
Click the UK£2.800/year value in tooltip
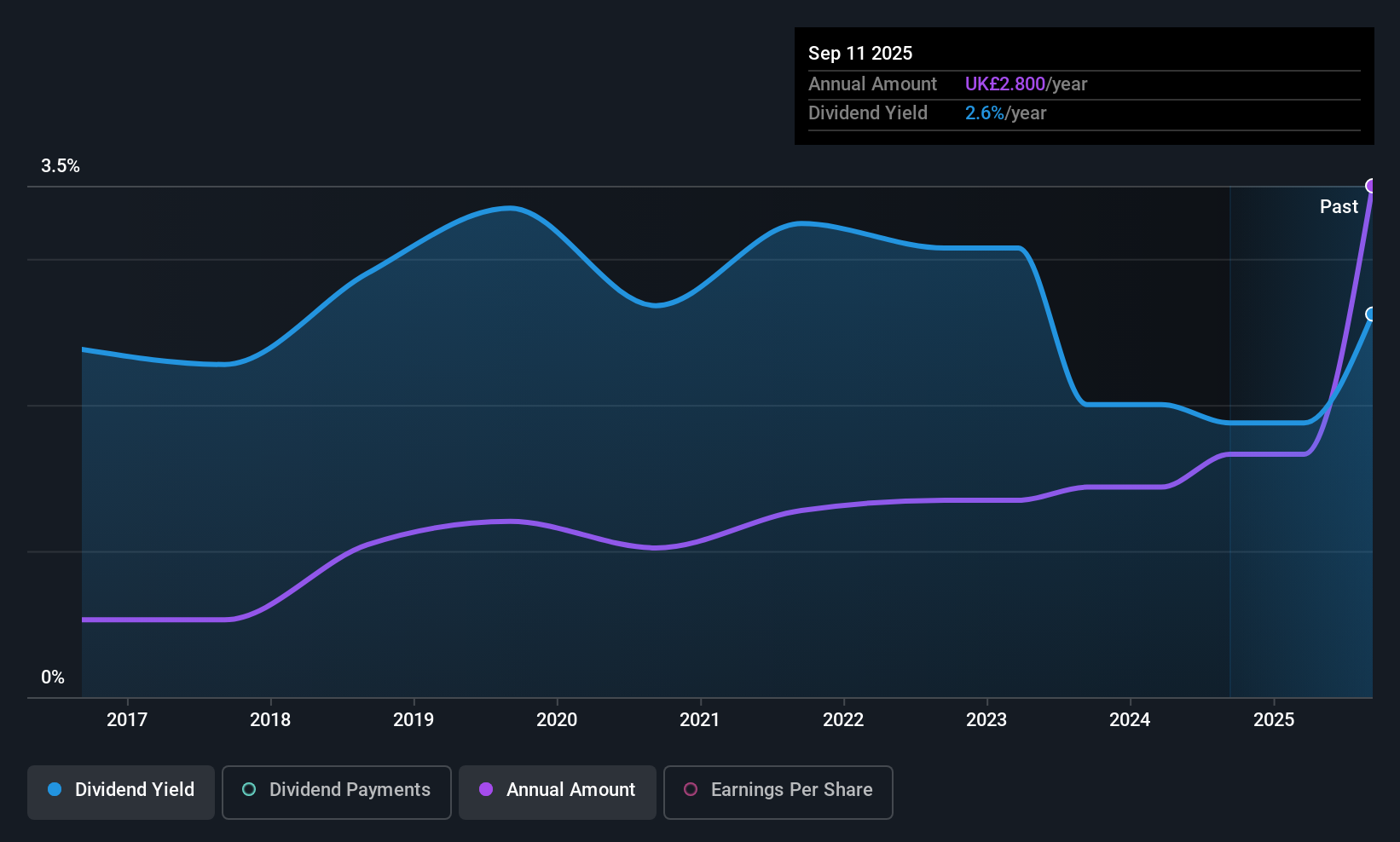coord(1026,84)
